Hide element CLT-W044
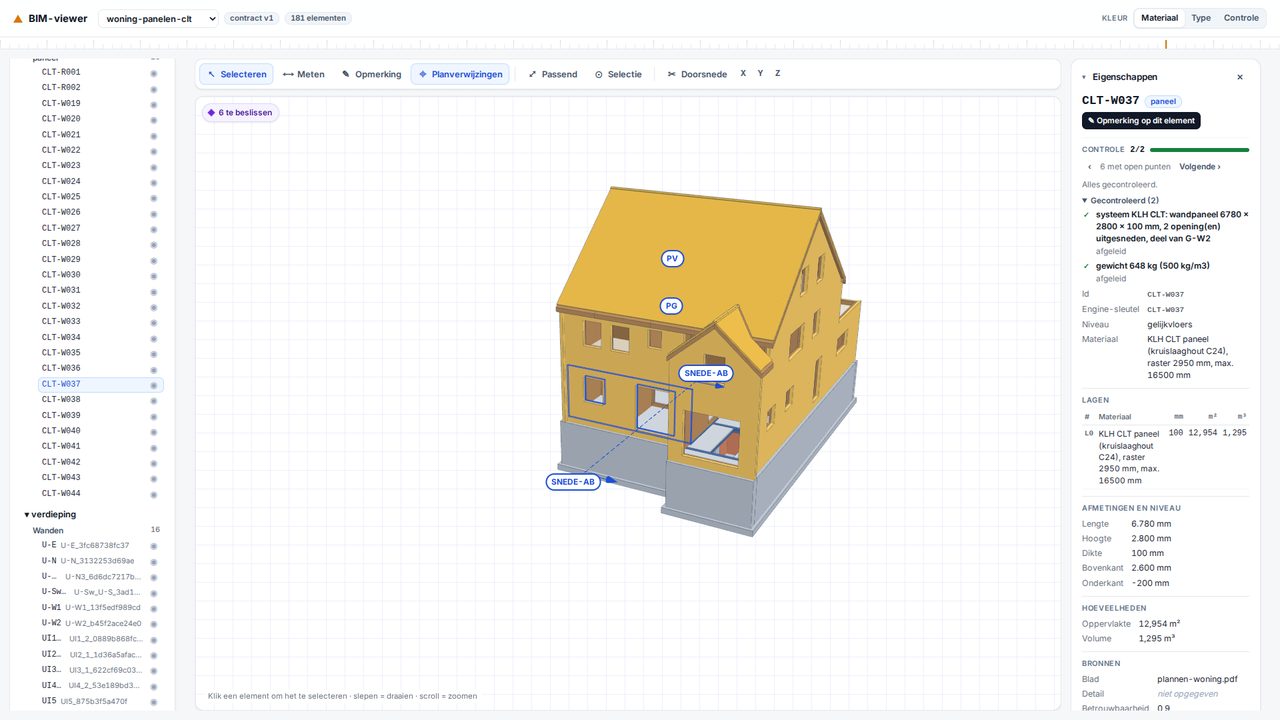 pos(154,494)
